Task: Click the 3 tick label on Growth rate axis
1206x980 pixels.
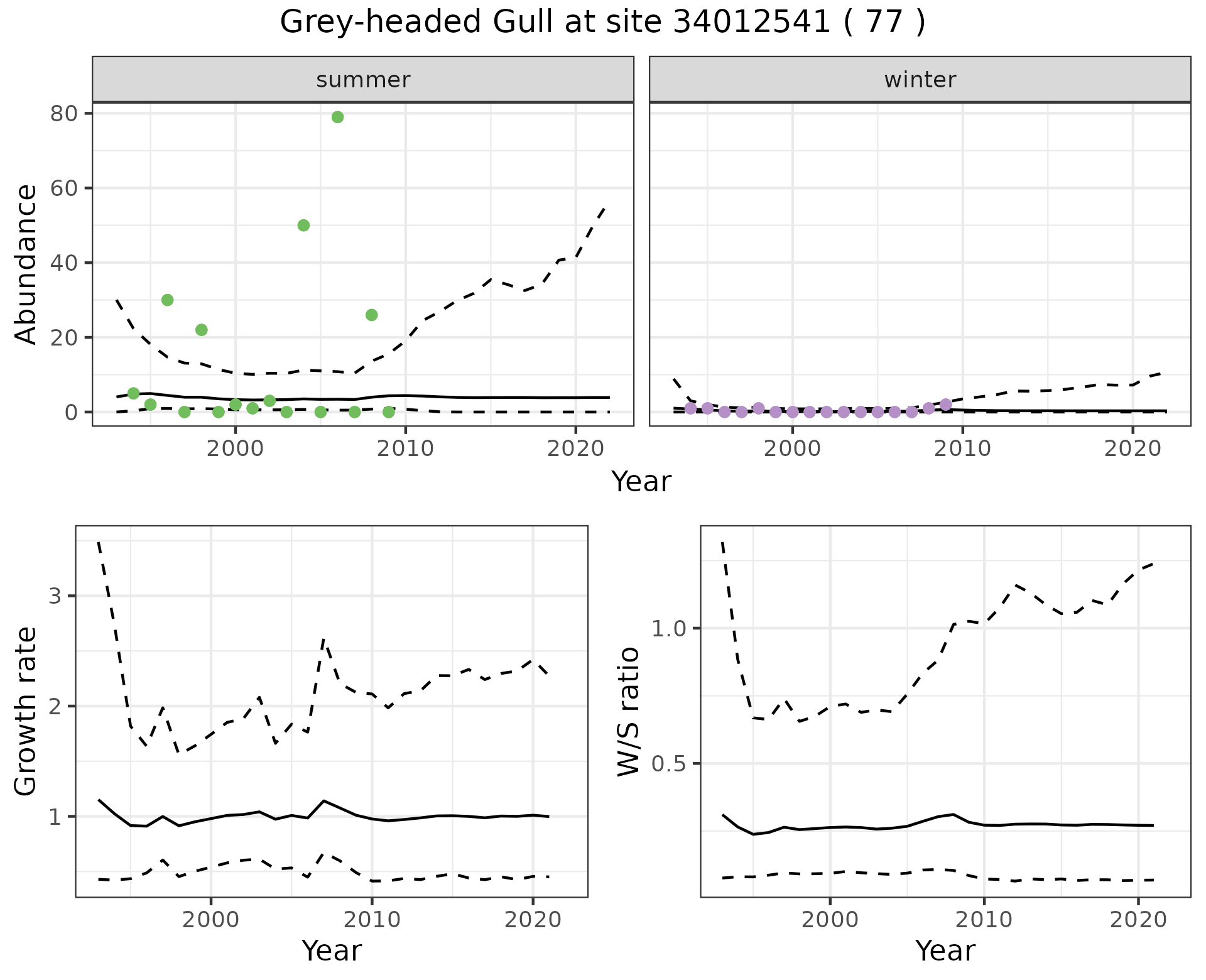Action: click(55, 596)
